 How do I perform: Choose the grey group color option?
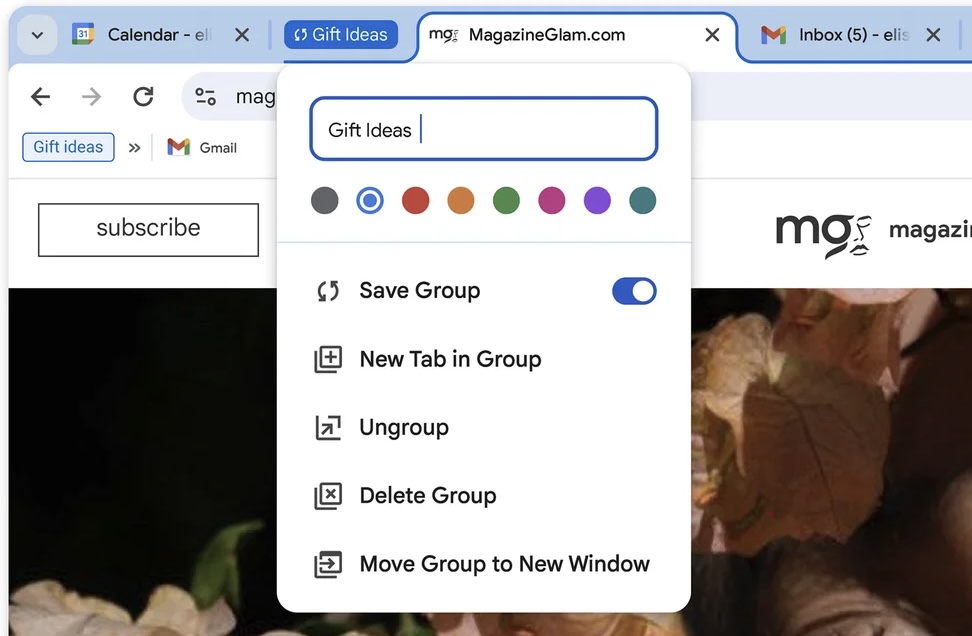(324, 201)
